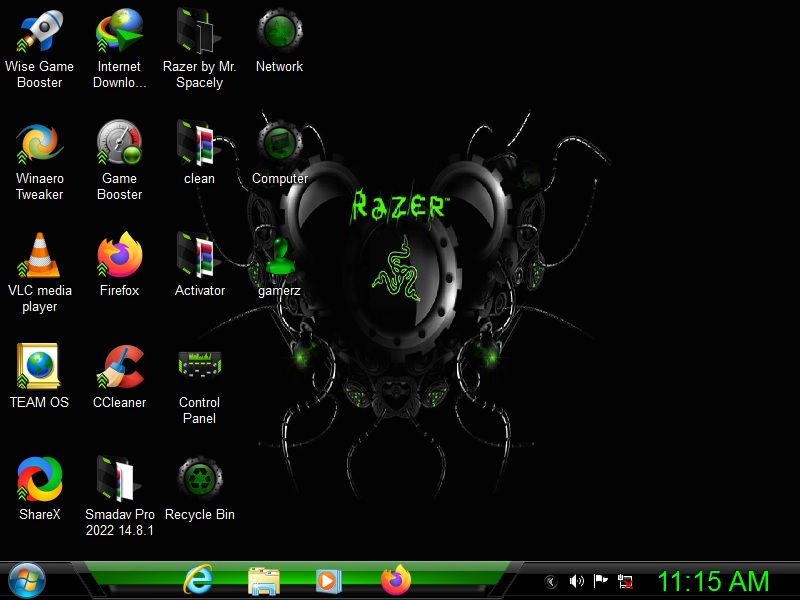Image resolution: width=800 pixels, height=600 pixels.
Task: Click the 11:15 AM taskbar clock
Action: 713,581
